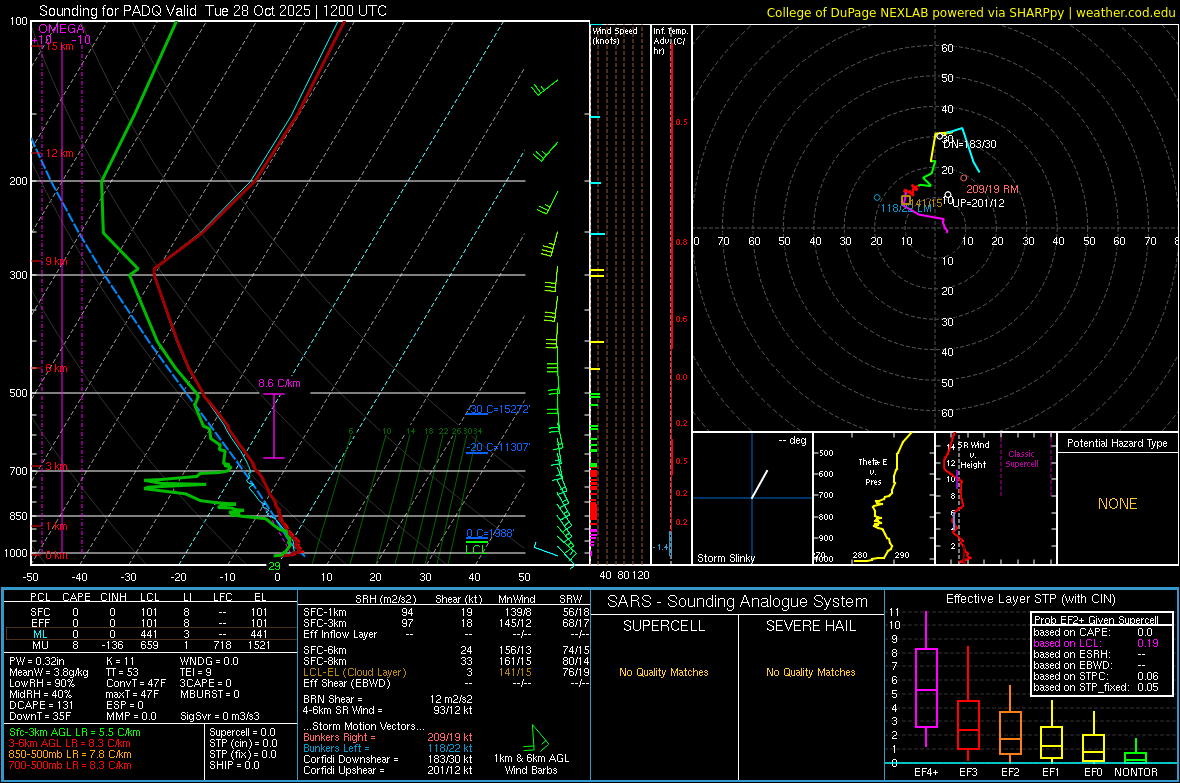Select No Quality Matches under SEVERE HAIL
This screenshot has width=1180, height=783.
[x=810, y=672]
